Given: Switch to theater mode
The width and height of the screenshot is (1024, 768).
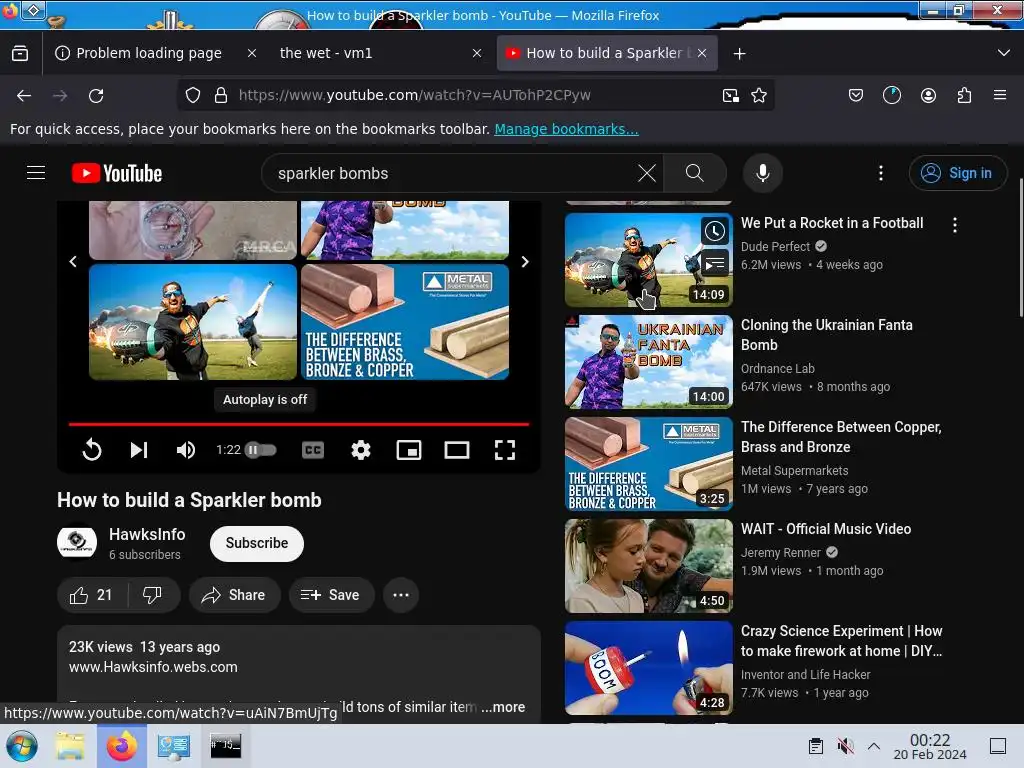Looking at the screenshot, I should [456, 450].
